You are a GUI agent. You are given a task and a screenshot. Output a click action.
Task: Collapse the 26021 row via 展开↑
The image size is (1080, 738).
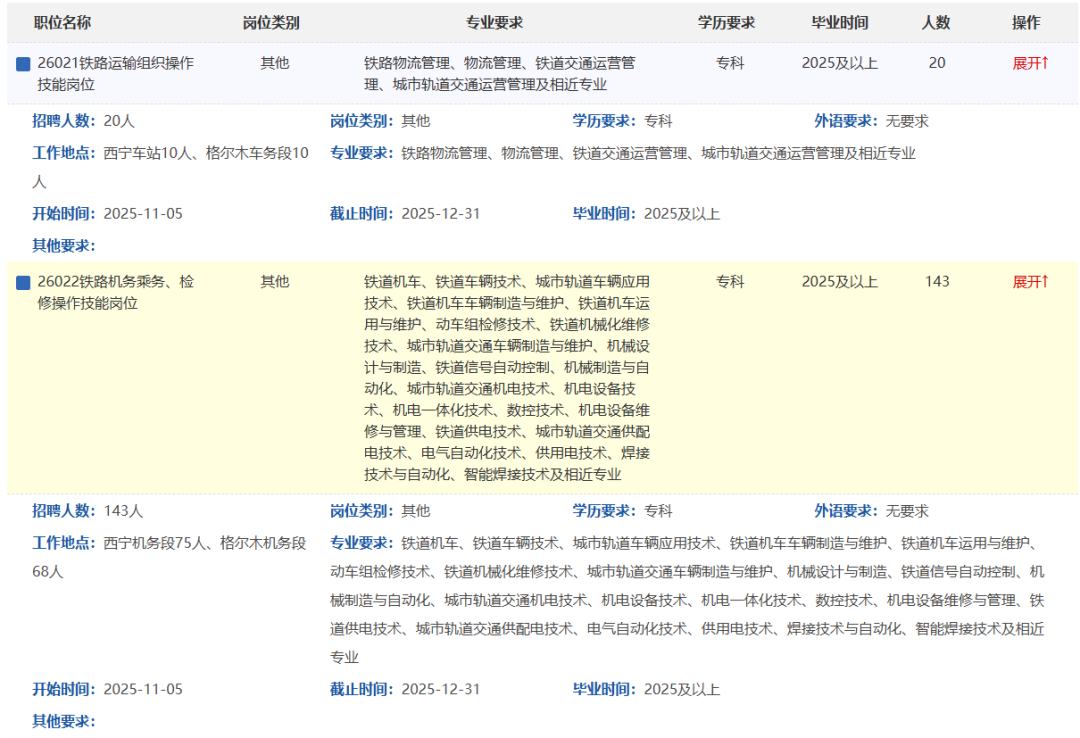pos(1030,63)
